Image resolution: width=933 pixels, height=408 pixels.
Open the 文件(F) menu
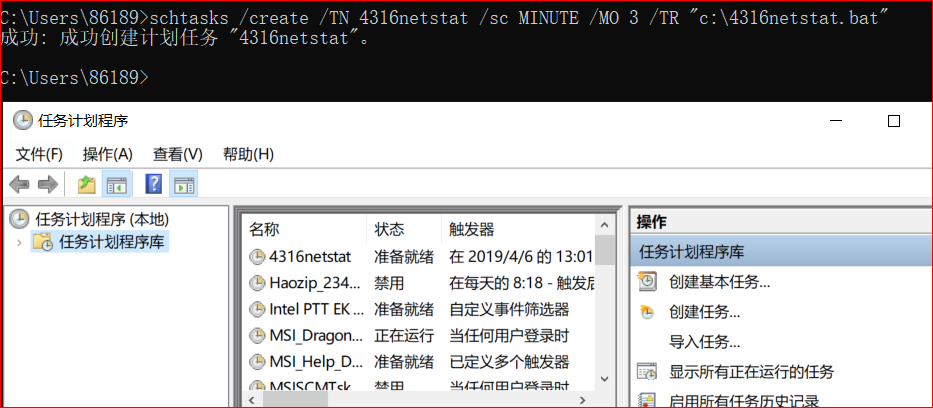39,155
